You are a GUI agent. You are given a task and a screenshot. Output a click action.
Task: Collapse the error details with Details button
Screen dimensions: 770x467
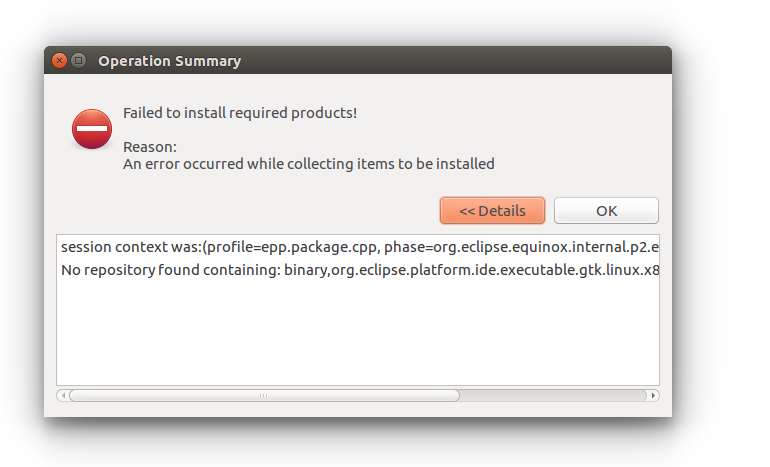click(492, 211)
